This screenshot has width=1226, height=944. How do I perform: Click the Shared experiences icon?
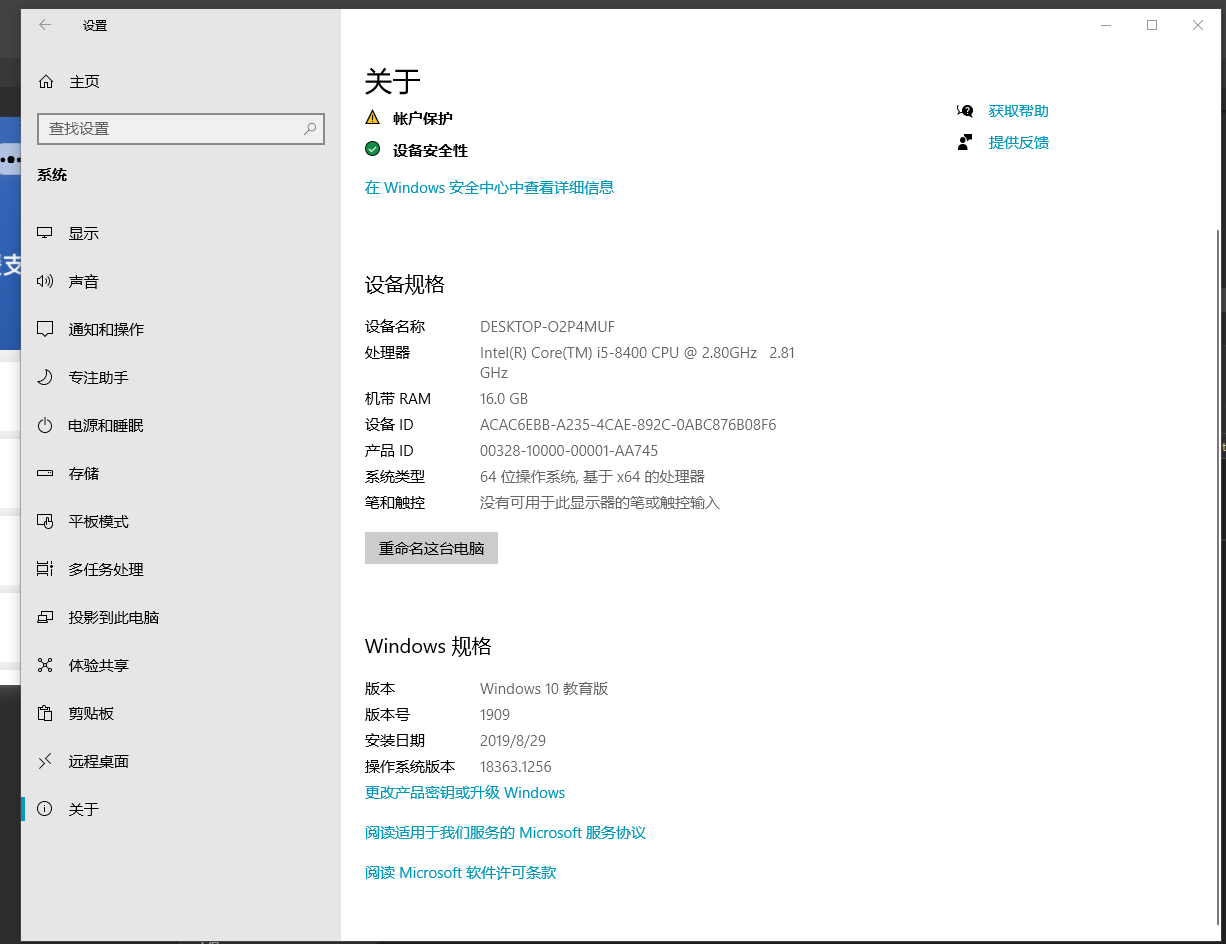pyautogui.click(x=45, y=665)
